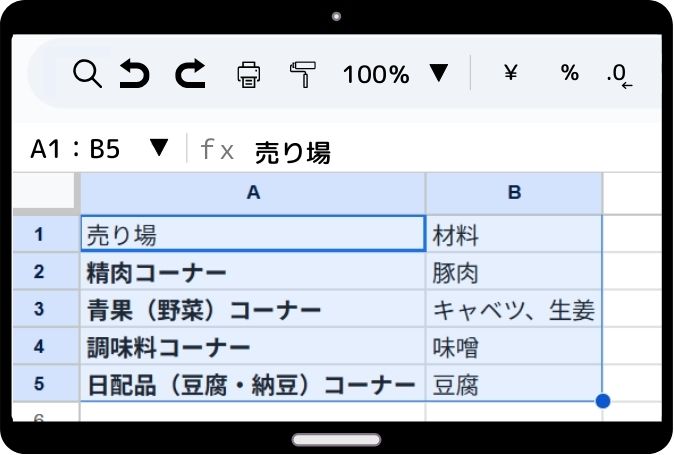Decrease decimal places
674x455 pixels.
[619, 74]
